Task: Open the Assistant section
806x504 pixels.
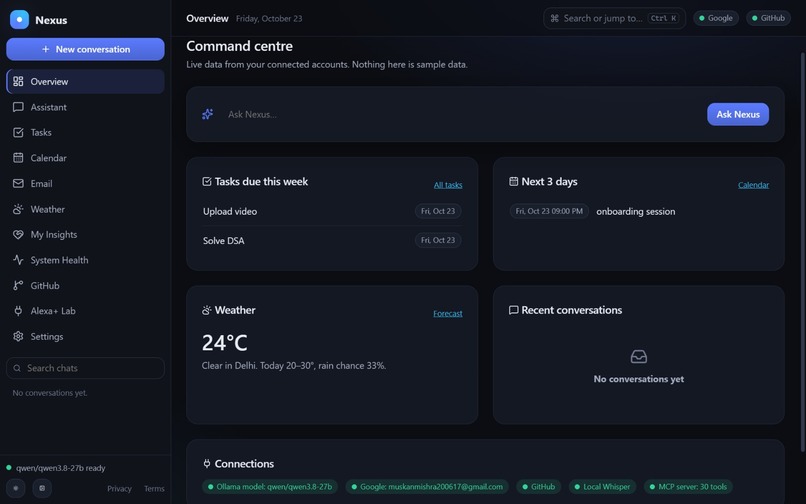Action: click(x=85, y=107)
